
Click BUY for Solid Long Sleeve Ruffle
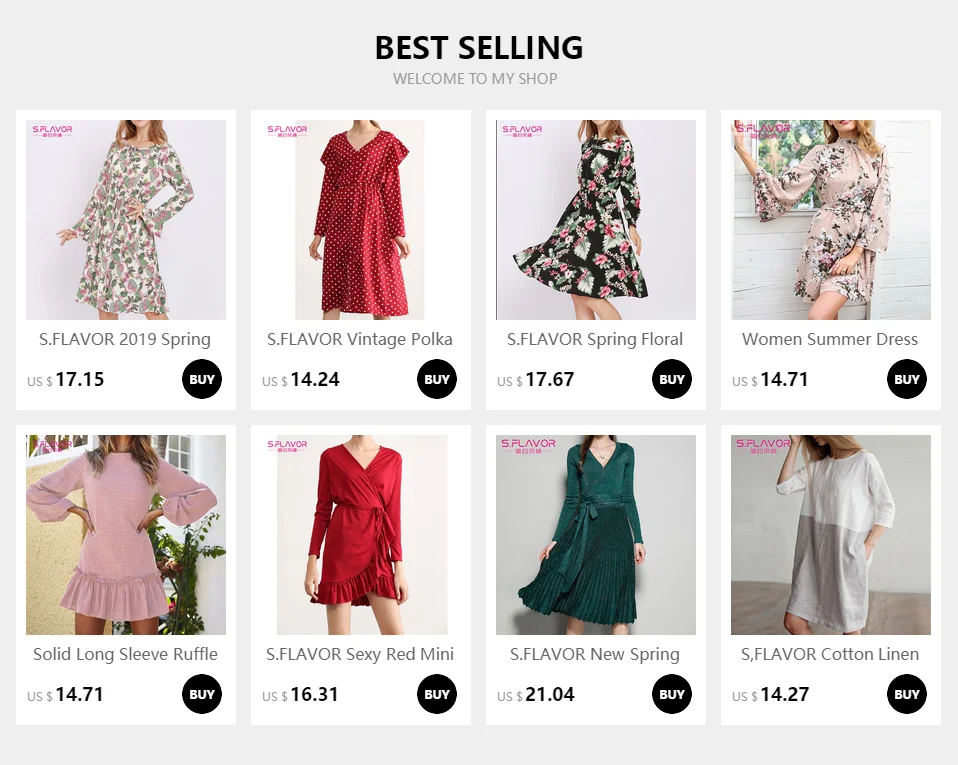click(x=202, y=694)
